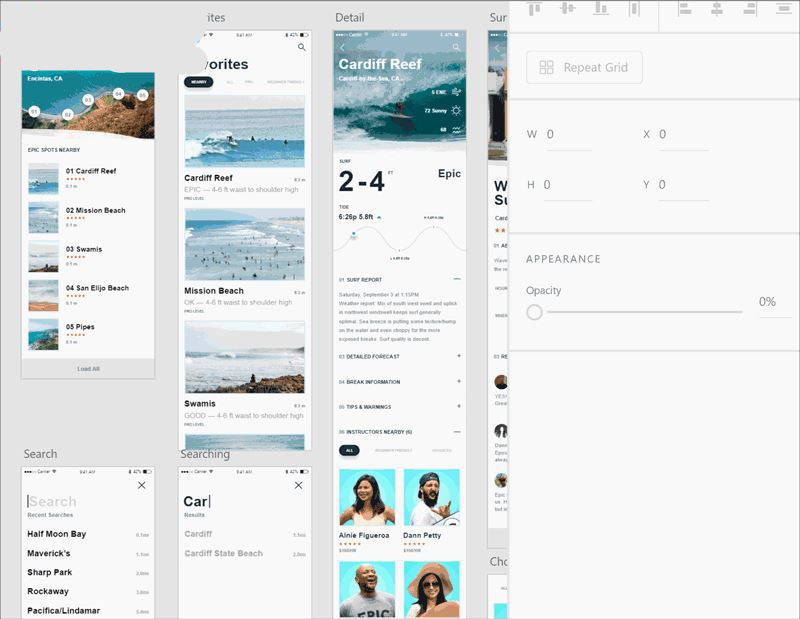Click the Cardiff Reef title on Detail artboard

[380, 64]
